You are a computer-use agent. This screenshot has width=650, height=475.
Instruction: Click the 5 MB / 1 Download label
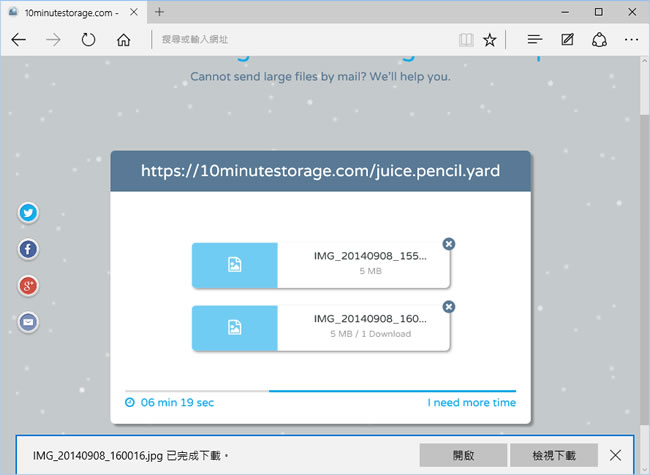371,334
